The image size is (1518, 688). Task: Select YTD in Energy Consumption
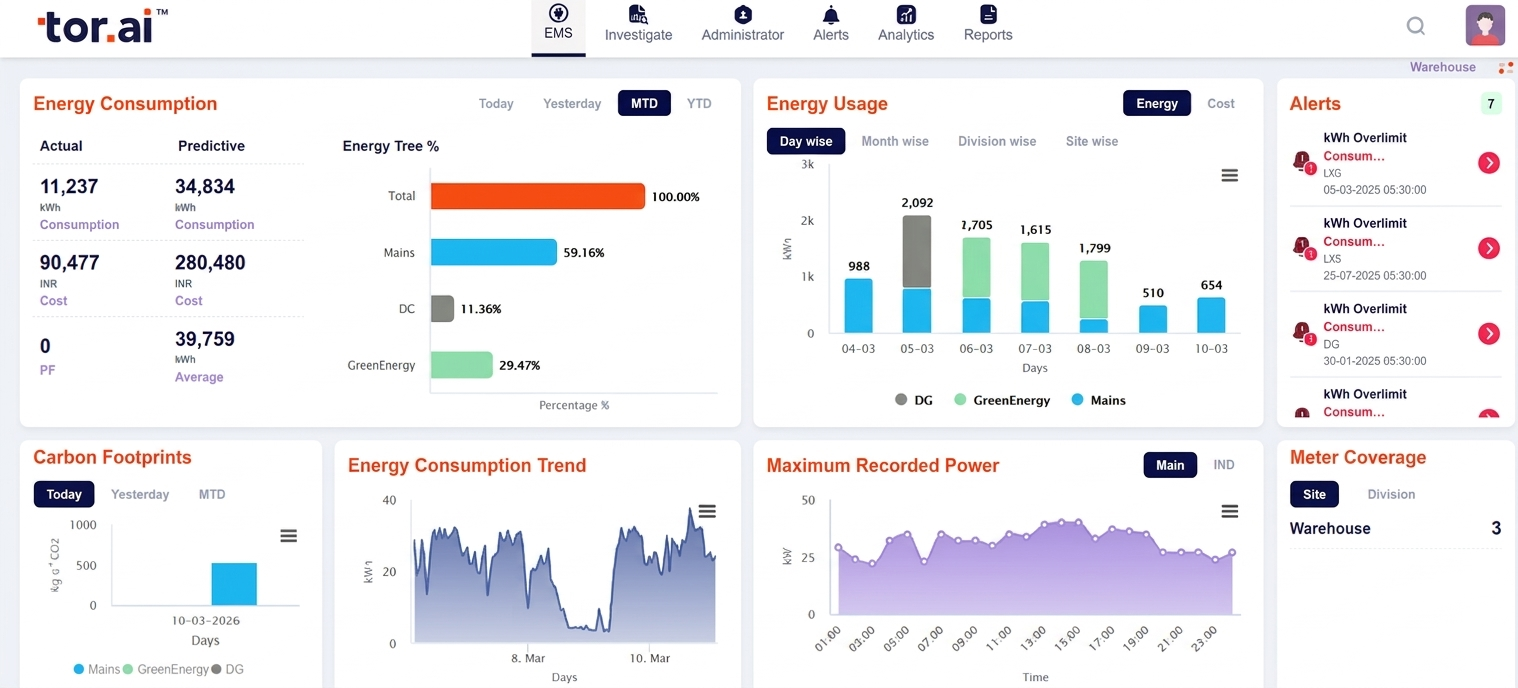(698, 103)
